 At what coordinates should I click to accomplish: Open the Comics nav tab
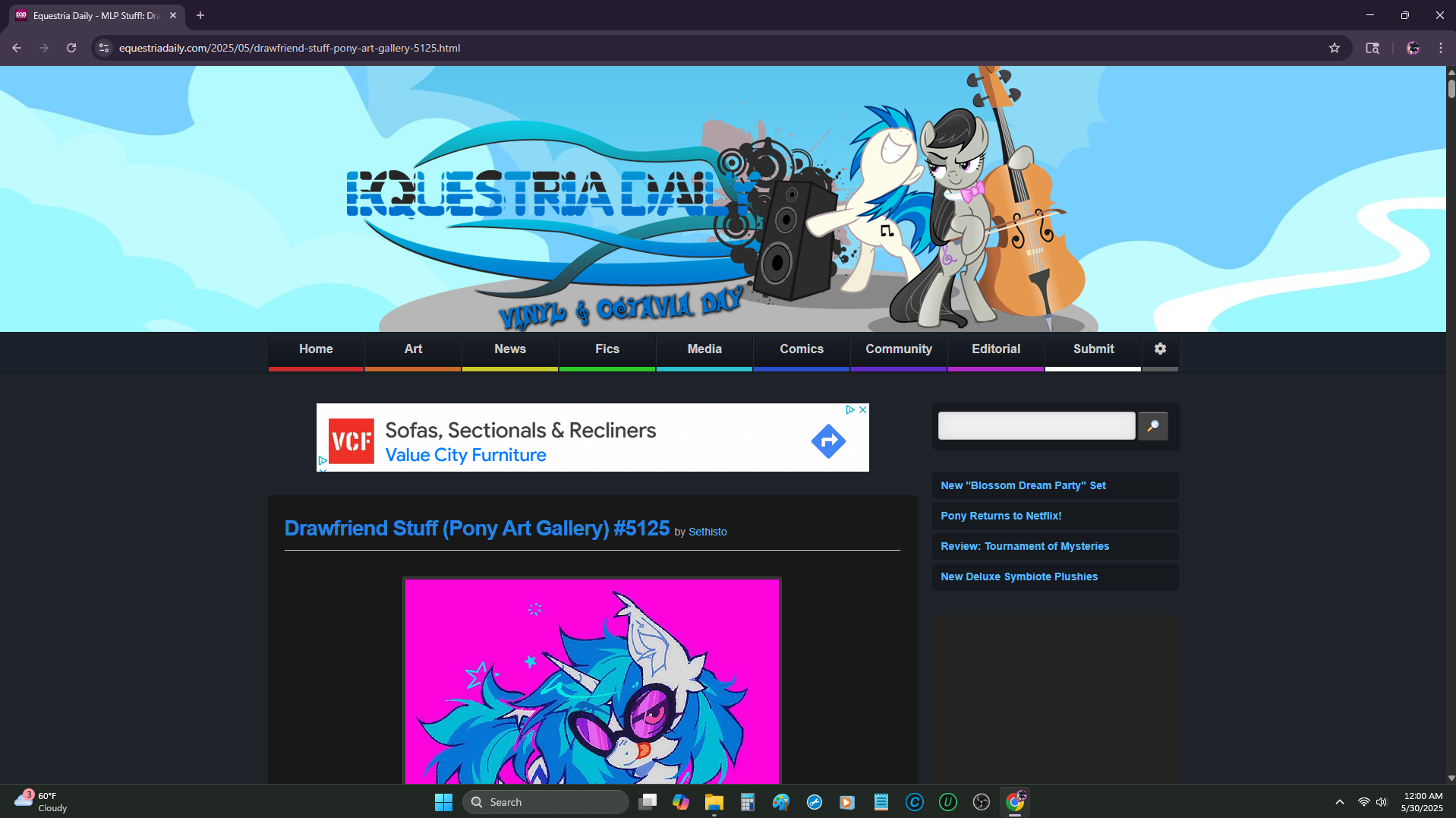pyautogui.click(x=802, y=349)
